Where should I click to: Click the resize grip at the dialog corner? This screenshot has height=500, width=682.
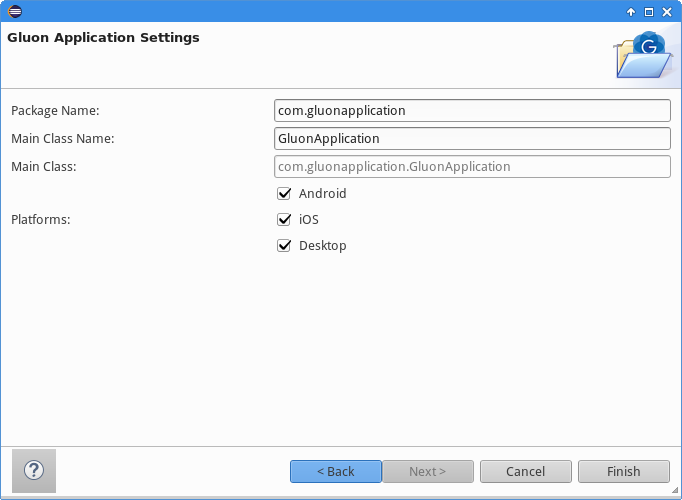click(x=675, y=490)
